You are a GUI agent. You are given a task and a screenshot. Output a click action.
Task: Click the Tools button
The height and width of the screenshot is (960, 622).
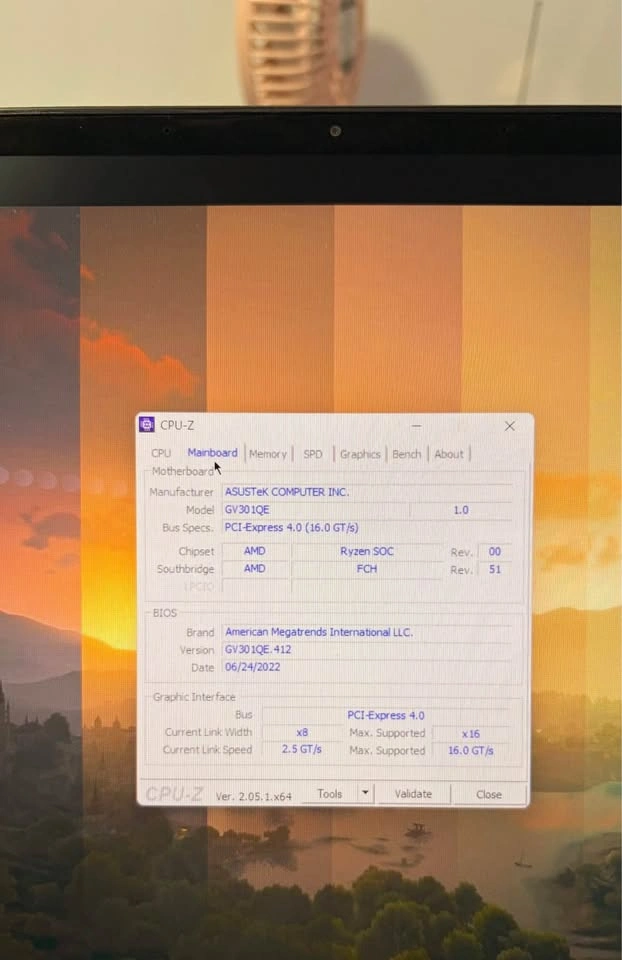(329, 793)
